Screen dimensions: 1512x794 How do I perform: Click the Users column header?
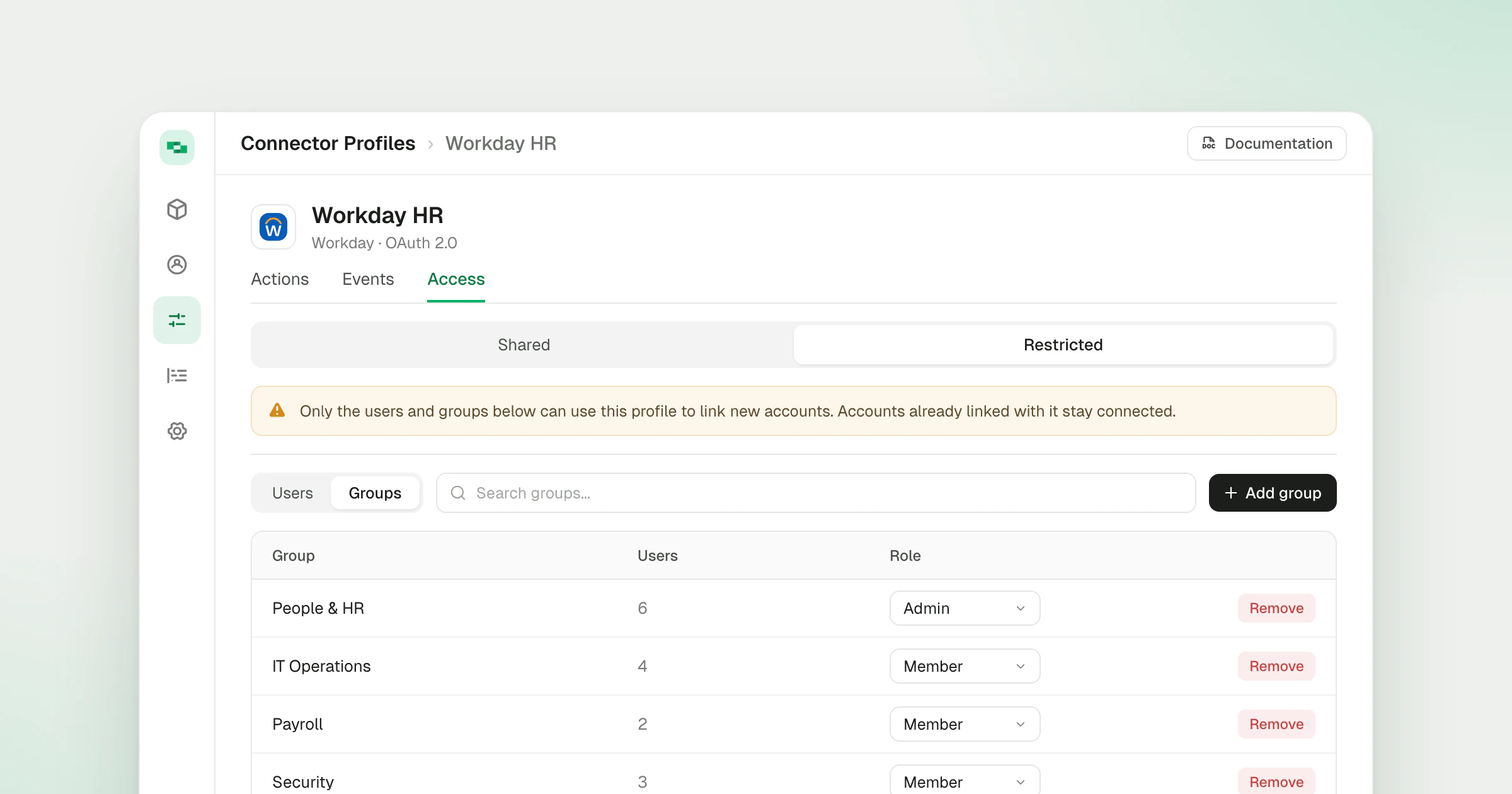pos(658,556)
